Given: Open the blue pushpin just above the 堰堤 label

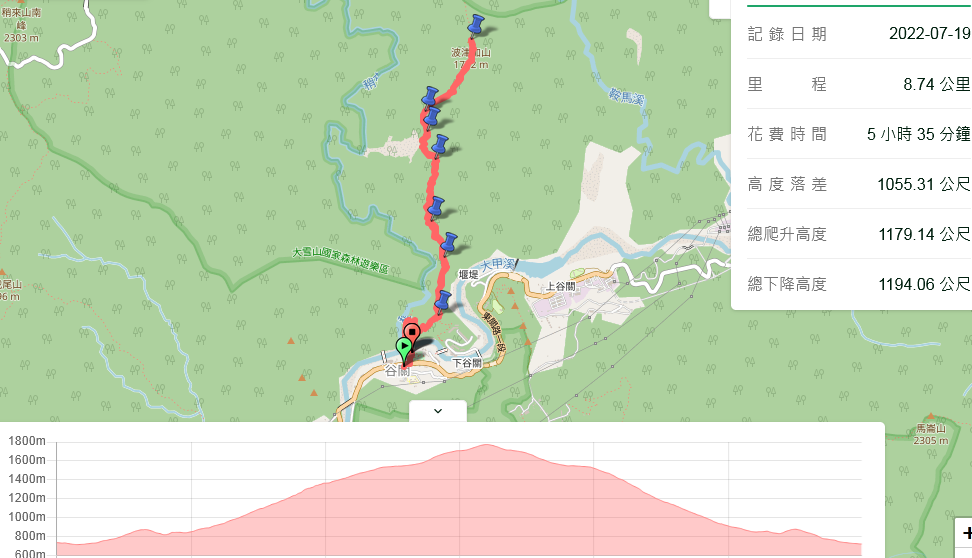Looking at the screenshot, I should (449, 244).
